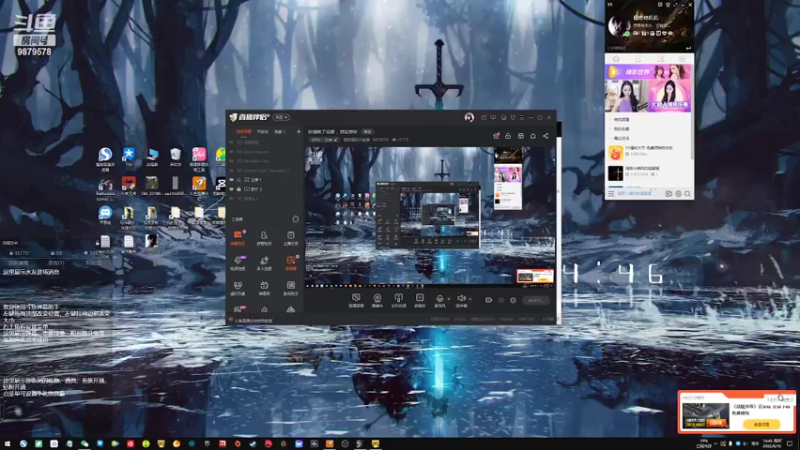800x450 pixels.
Task: Switch to the second scene tab
Action: (262, 132)
